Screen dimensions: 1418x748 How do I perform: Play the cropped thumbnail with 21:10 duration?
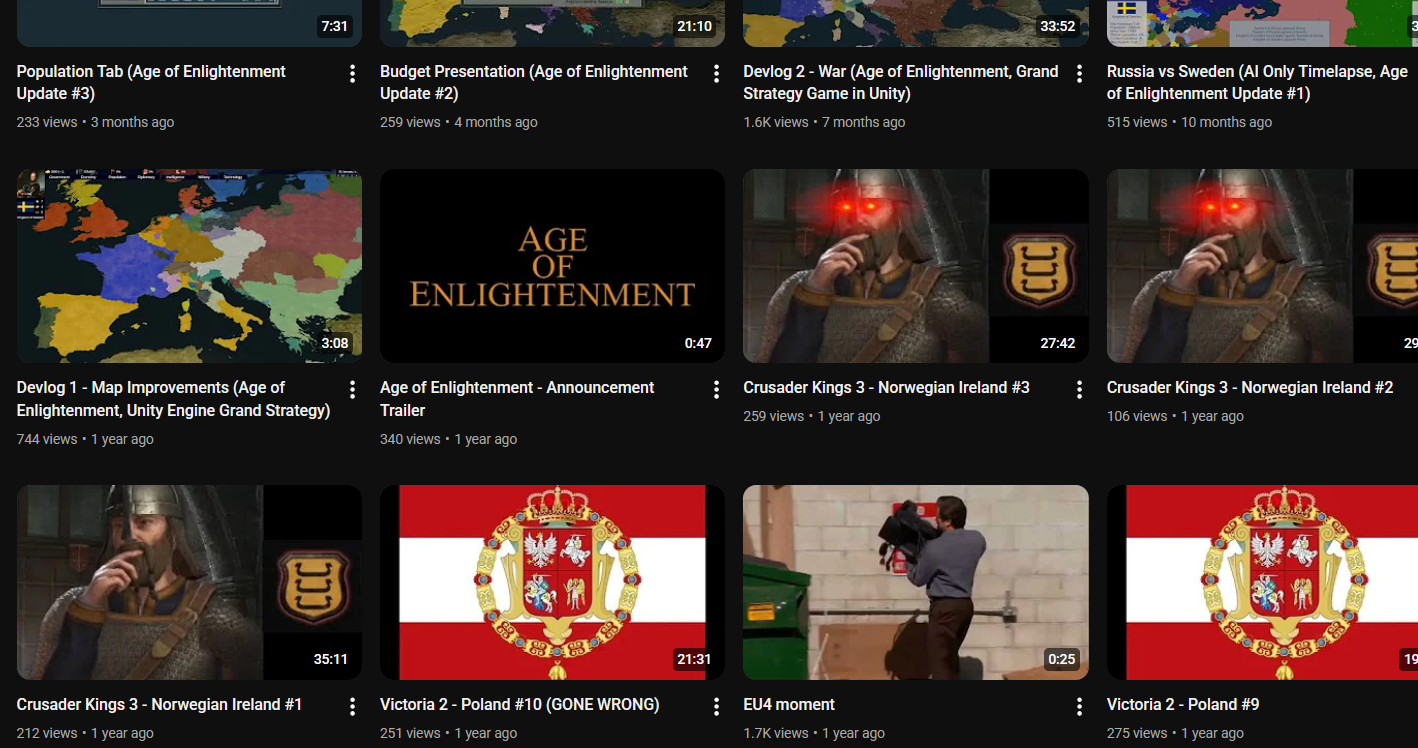(552, 23)
